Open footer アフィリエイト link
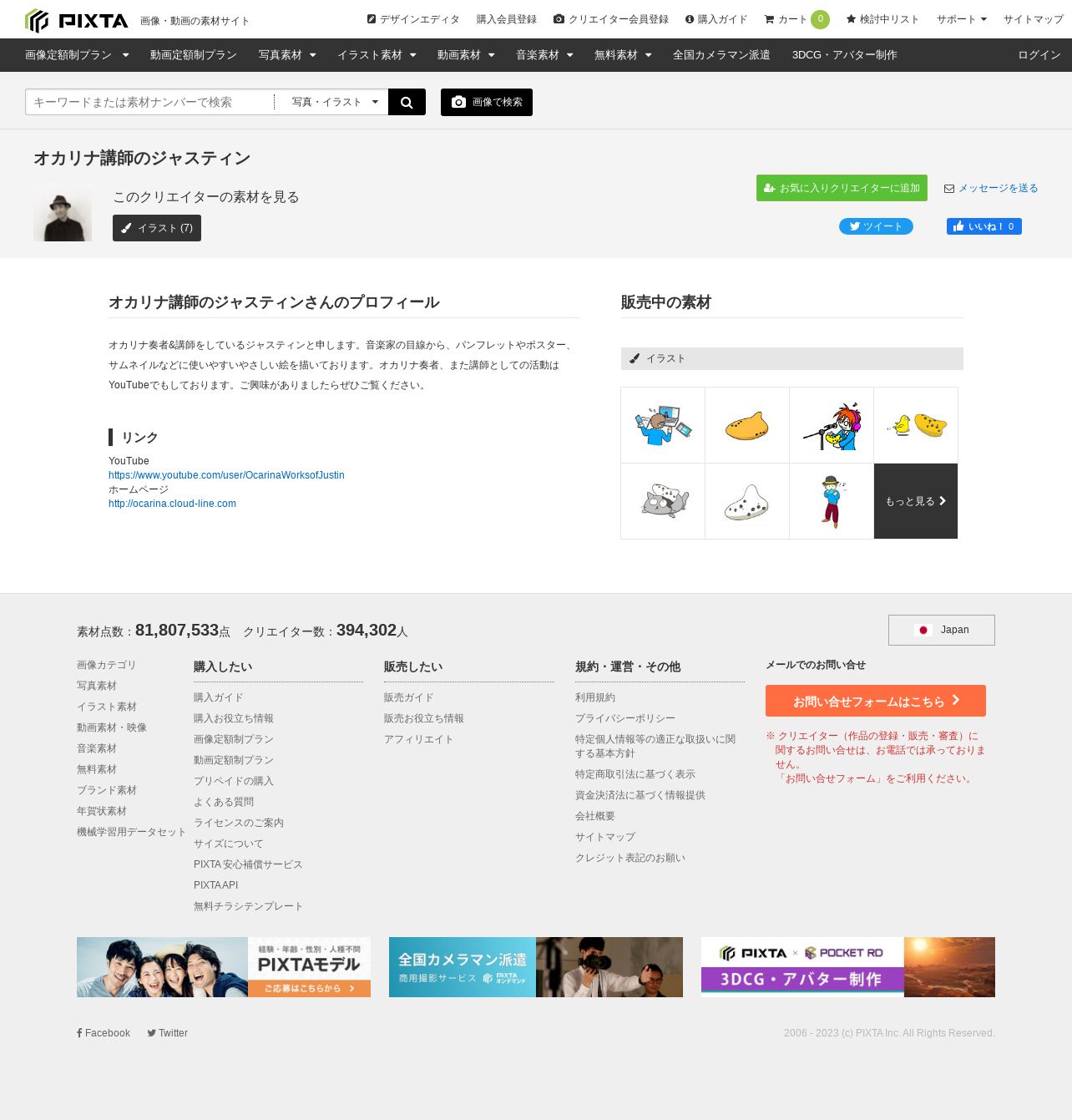This screenshot has height=1120, width=1072. [419, 739]
